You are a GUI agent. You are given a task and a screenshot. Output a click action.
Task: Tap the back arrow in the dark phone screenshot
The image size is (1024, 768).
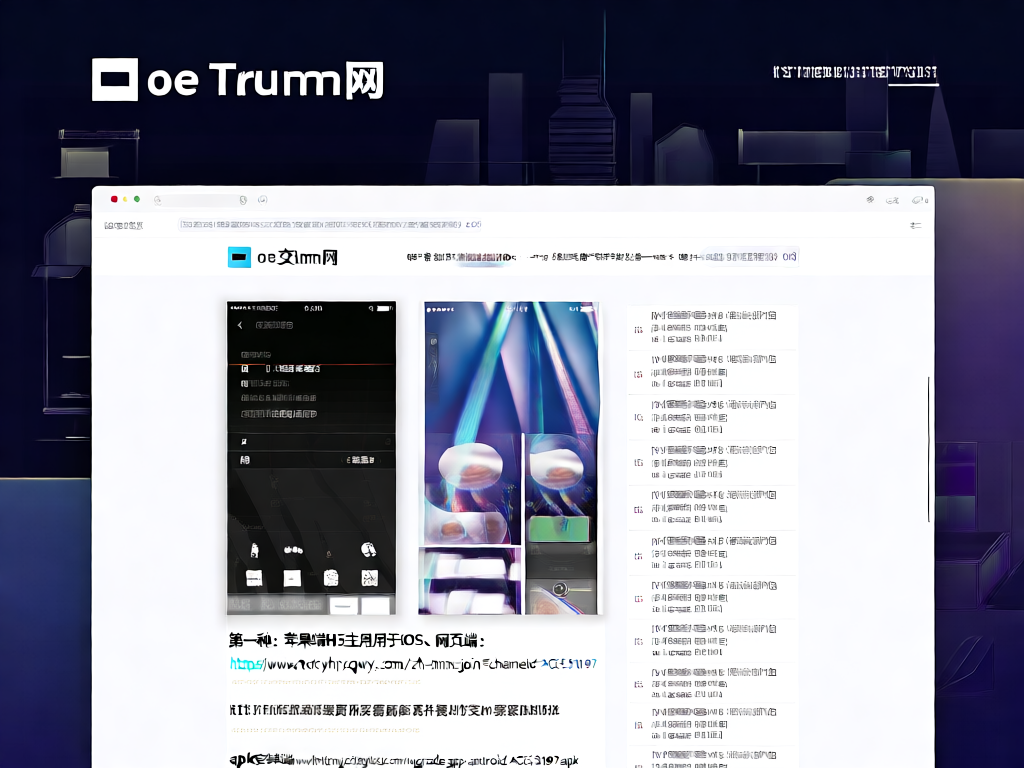click(240, 326)
